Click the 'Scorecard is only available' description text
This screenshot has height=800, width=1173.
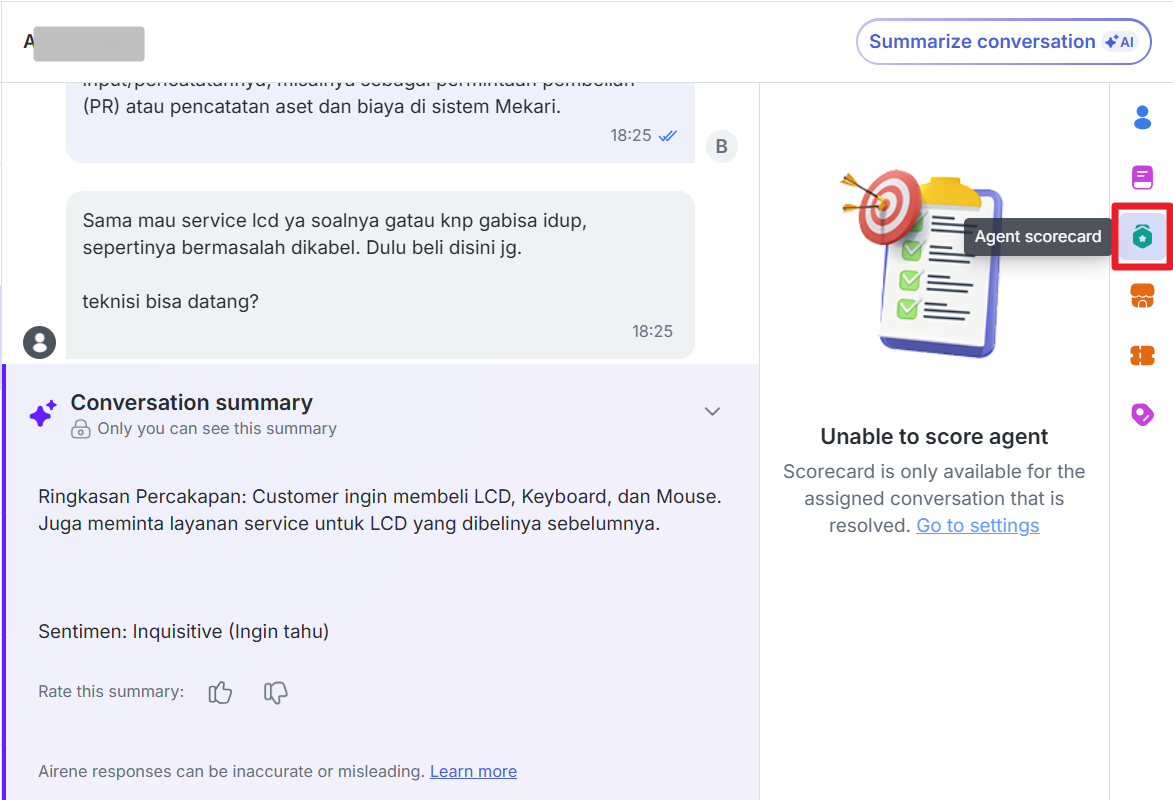pyautogui.click(x=934, y=498)
